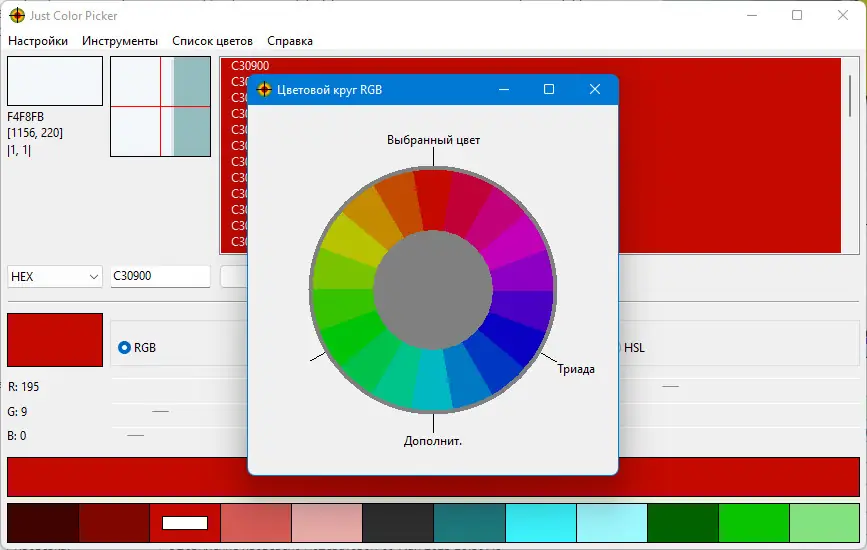Pick the cyan swatch in bottom palette

541,522
